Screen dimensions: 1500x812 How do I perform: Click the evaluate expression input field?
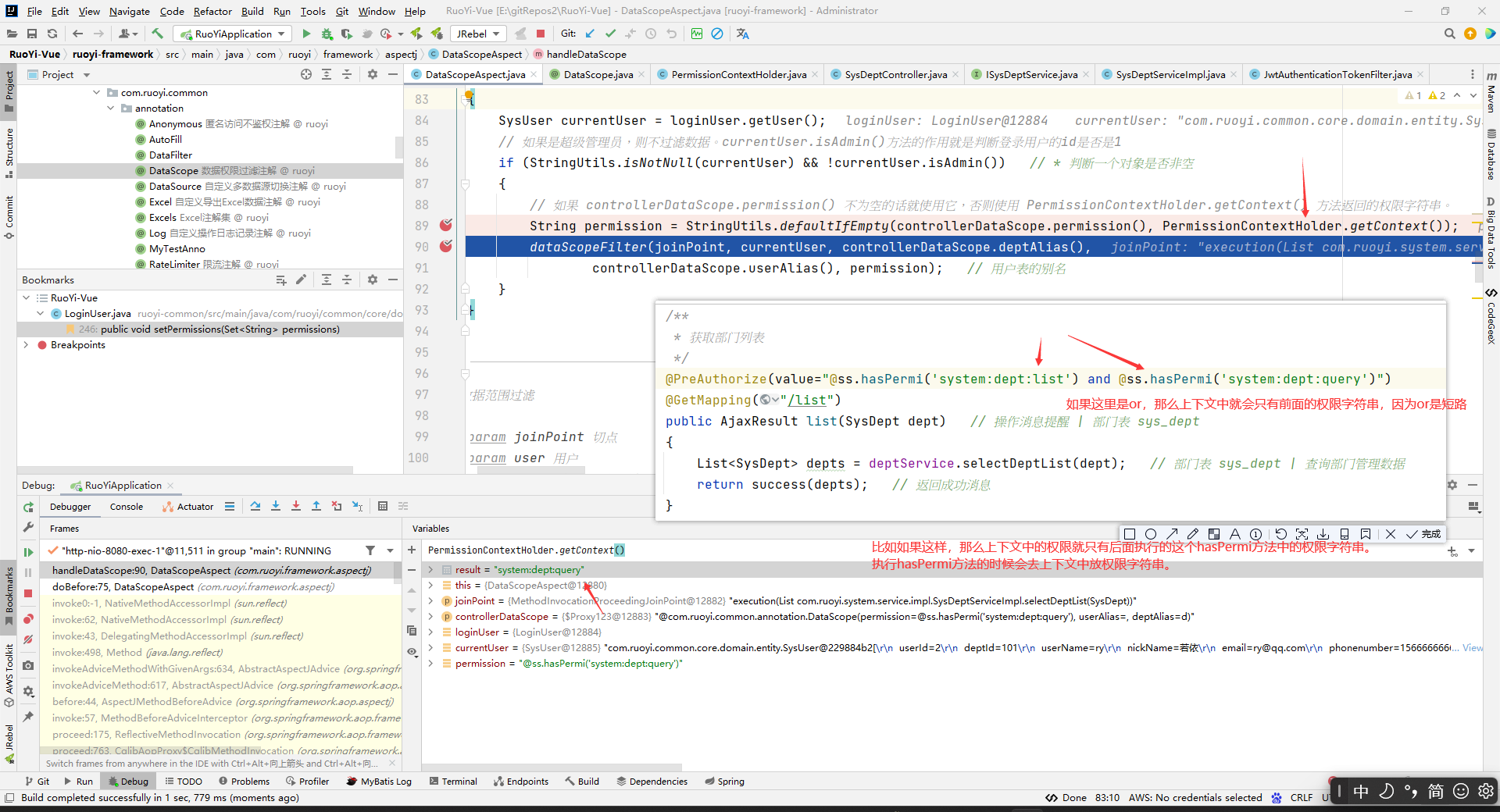point(930,550)
